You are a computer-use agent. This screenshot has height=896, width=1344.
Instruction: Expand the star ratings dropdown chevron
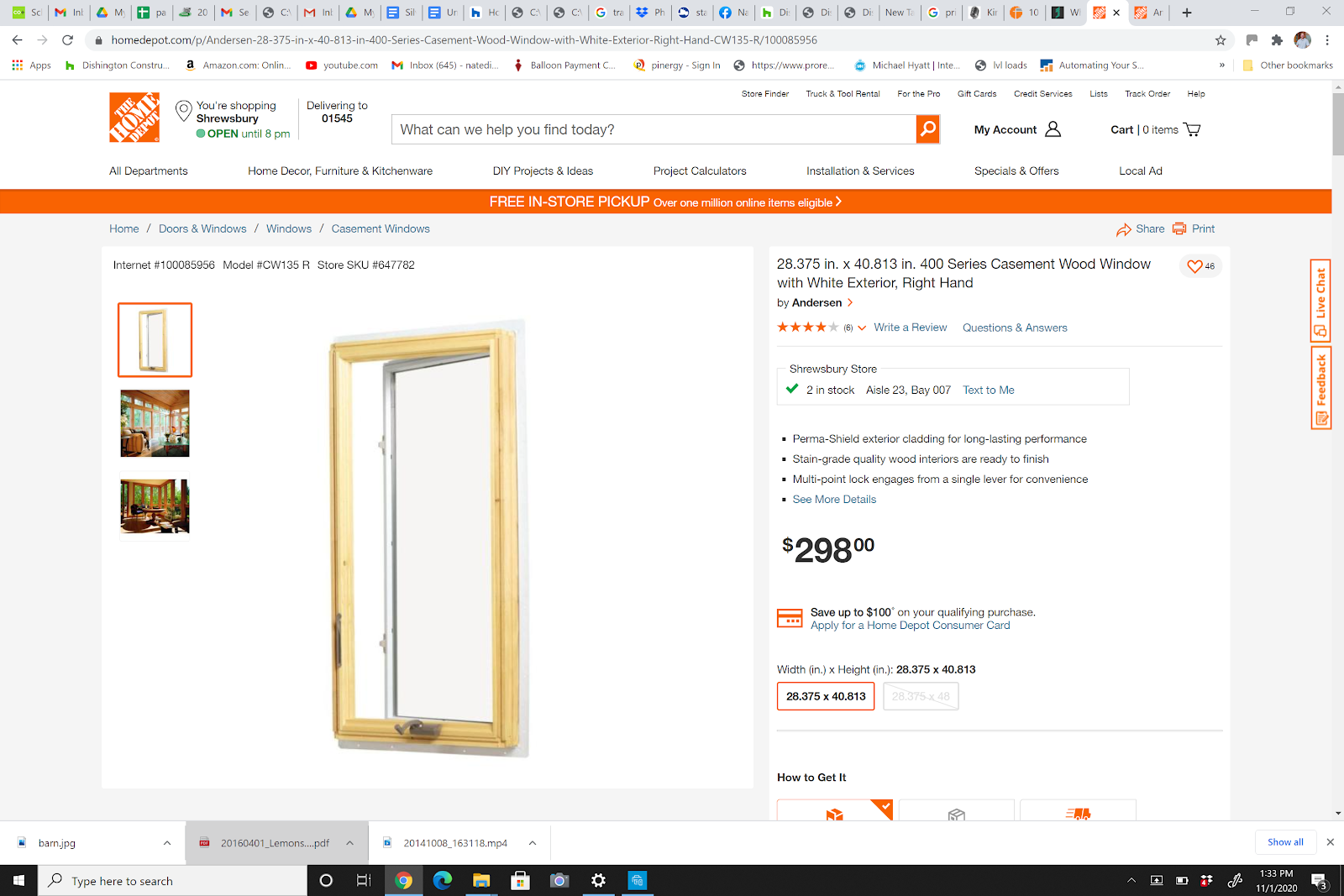pos(862,328)
